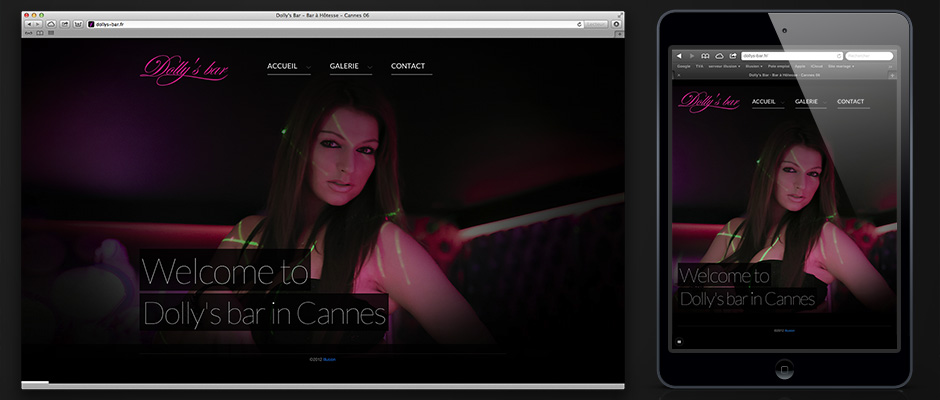Tap the small square icon at iPad page bottom

pyautogui.click(x=679, y=341)
